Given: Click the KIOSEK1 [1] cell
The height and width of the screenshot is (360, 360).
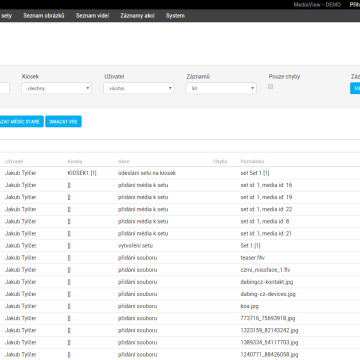Looking at the screenshot, I should tap(82, 173).
